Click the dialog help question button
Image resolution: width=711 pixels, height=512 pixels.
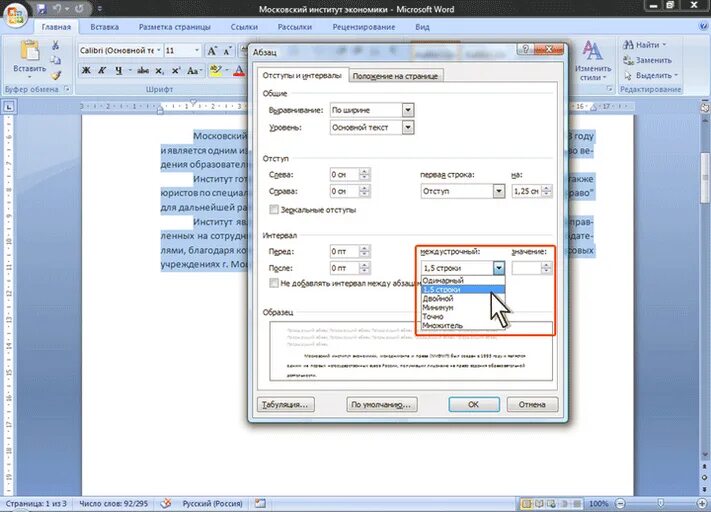[x=526, y=49]
